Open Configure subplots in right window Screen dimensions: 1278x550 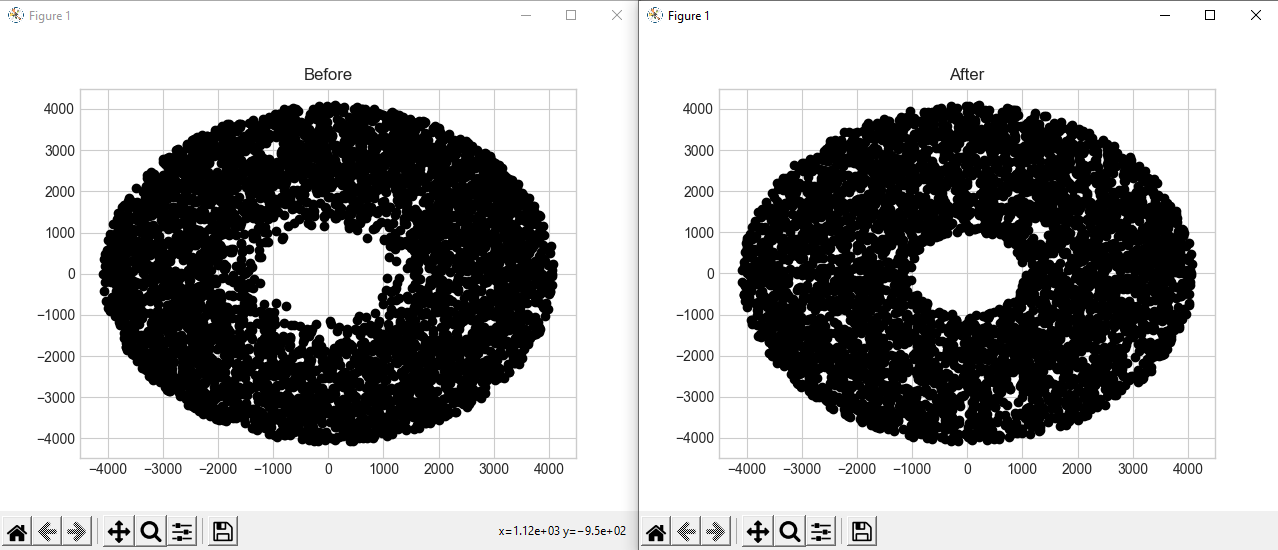pos(820,532)
